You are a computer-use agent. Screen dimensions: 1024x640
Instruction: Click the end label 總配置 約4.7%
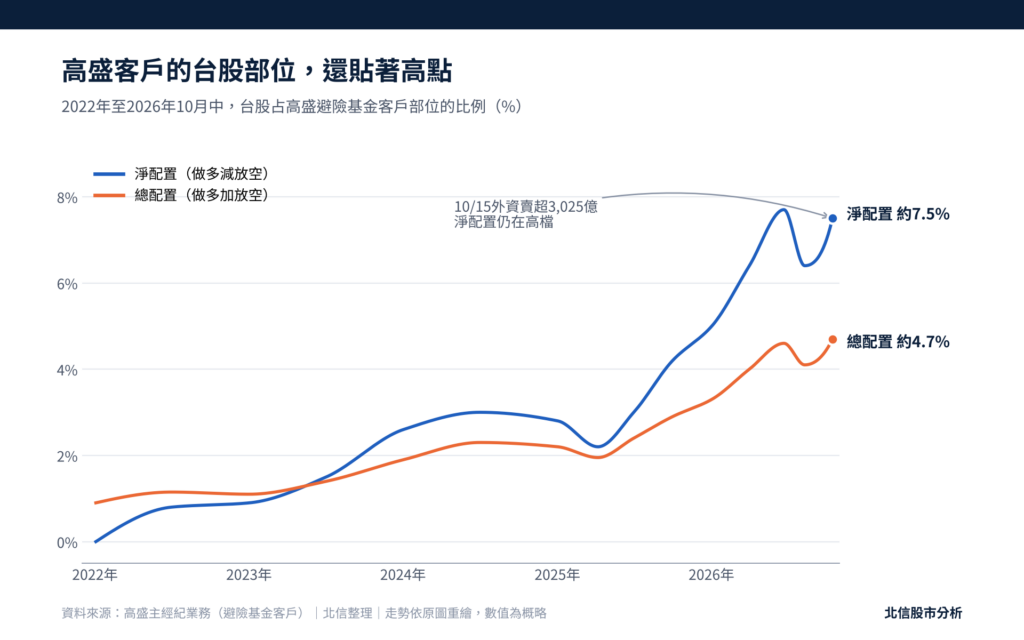coord(898,342)
